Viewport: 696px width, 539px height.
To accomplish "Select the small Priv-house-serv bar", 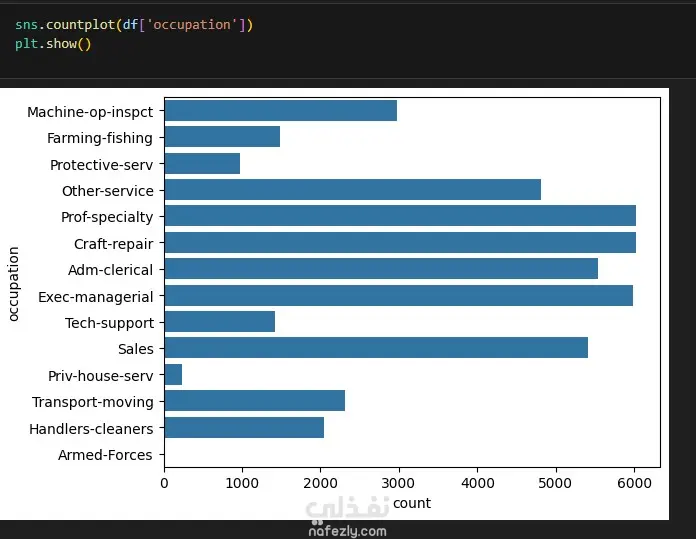I will (173, 375).
